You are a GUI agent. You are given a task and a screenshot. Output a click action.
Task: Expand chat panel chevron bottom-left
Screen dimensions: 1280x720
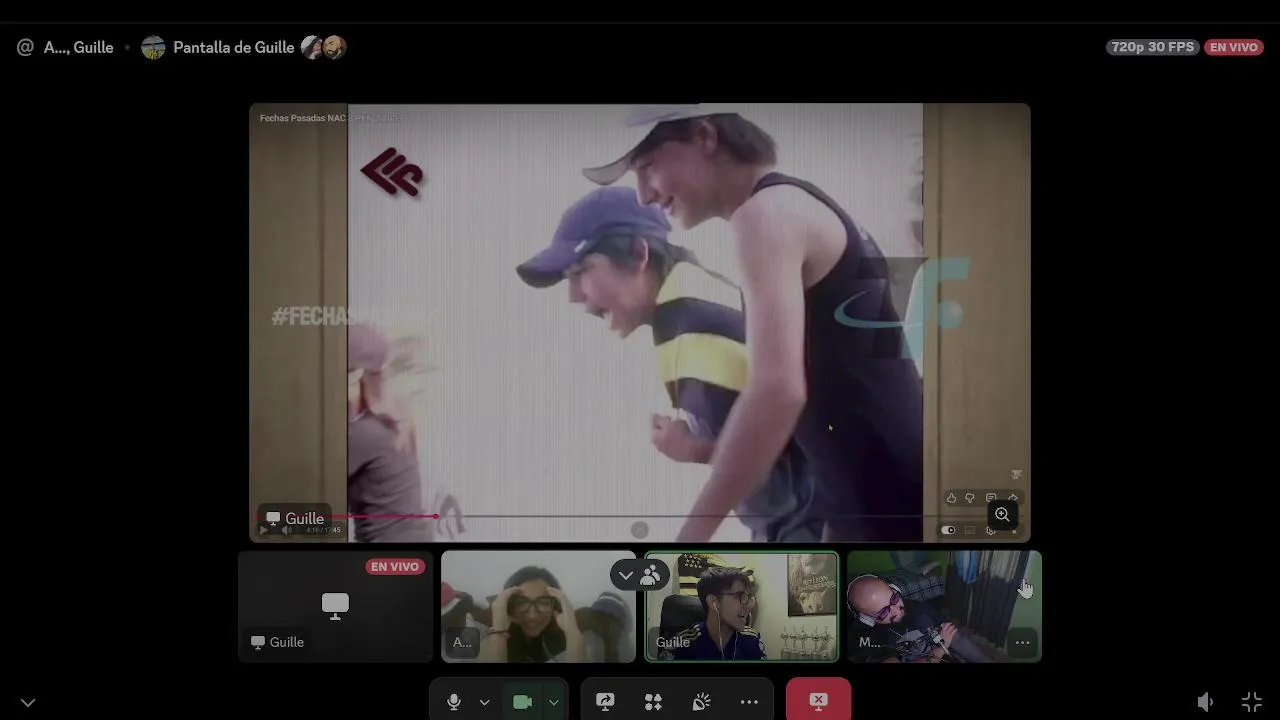(28, 703)
